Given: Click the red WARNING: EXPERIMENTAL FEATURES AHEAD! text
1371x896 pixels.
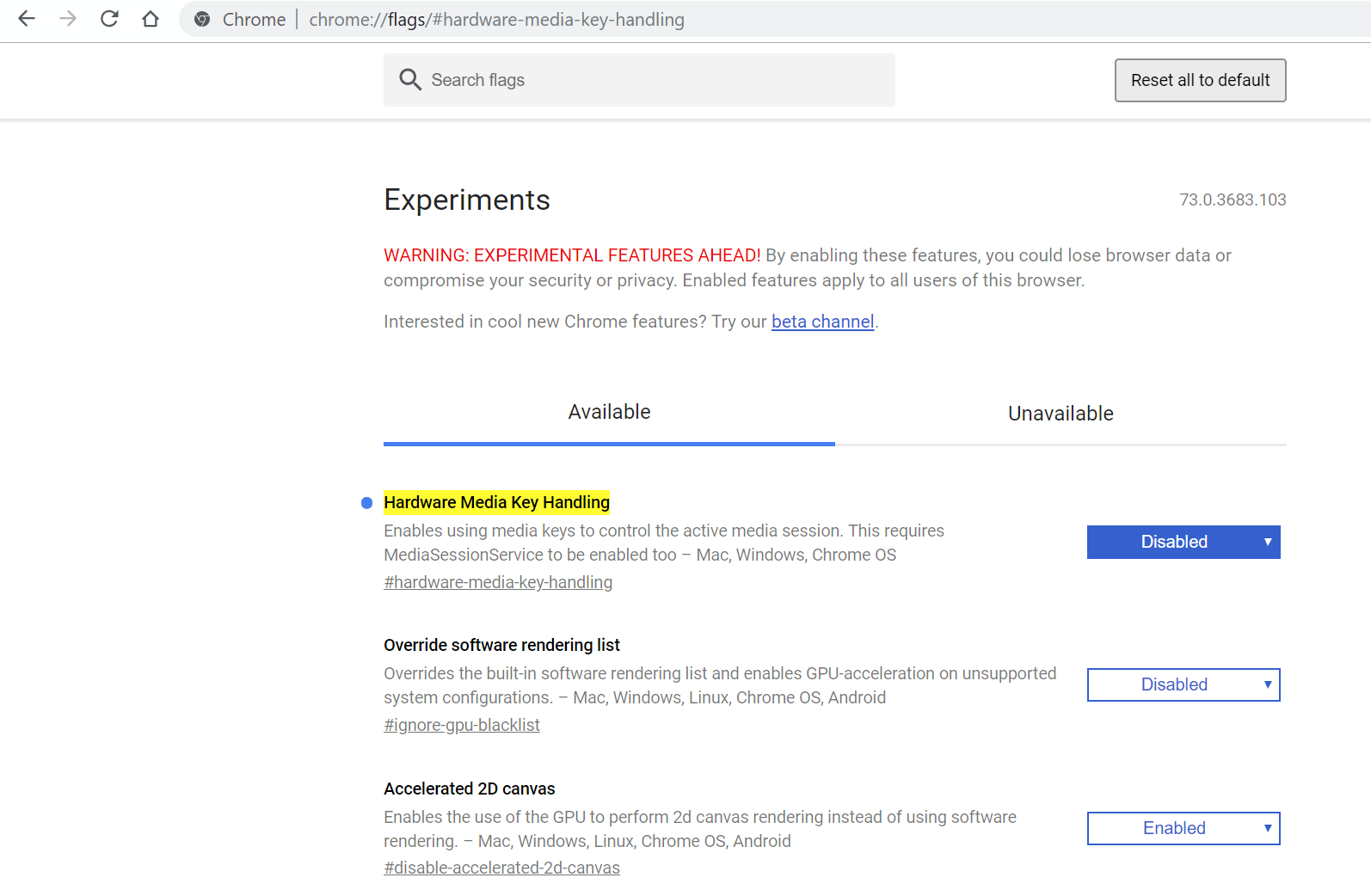Looking at the screenshot, I should [572, 255].
